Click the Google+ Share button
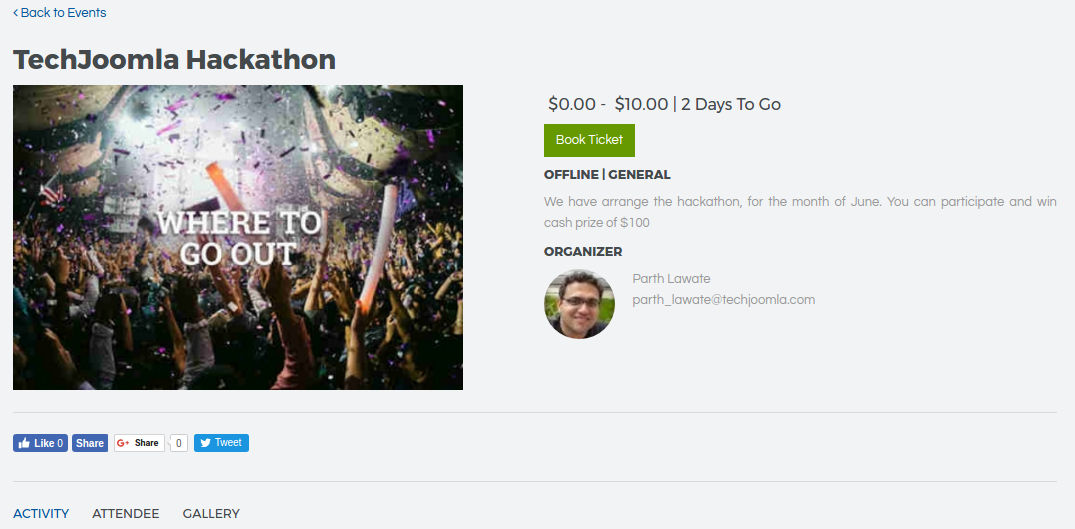1075x529 pixels. tap(139, 443)
